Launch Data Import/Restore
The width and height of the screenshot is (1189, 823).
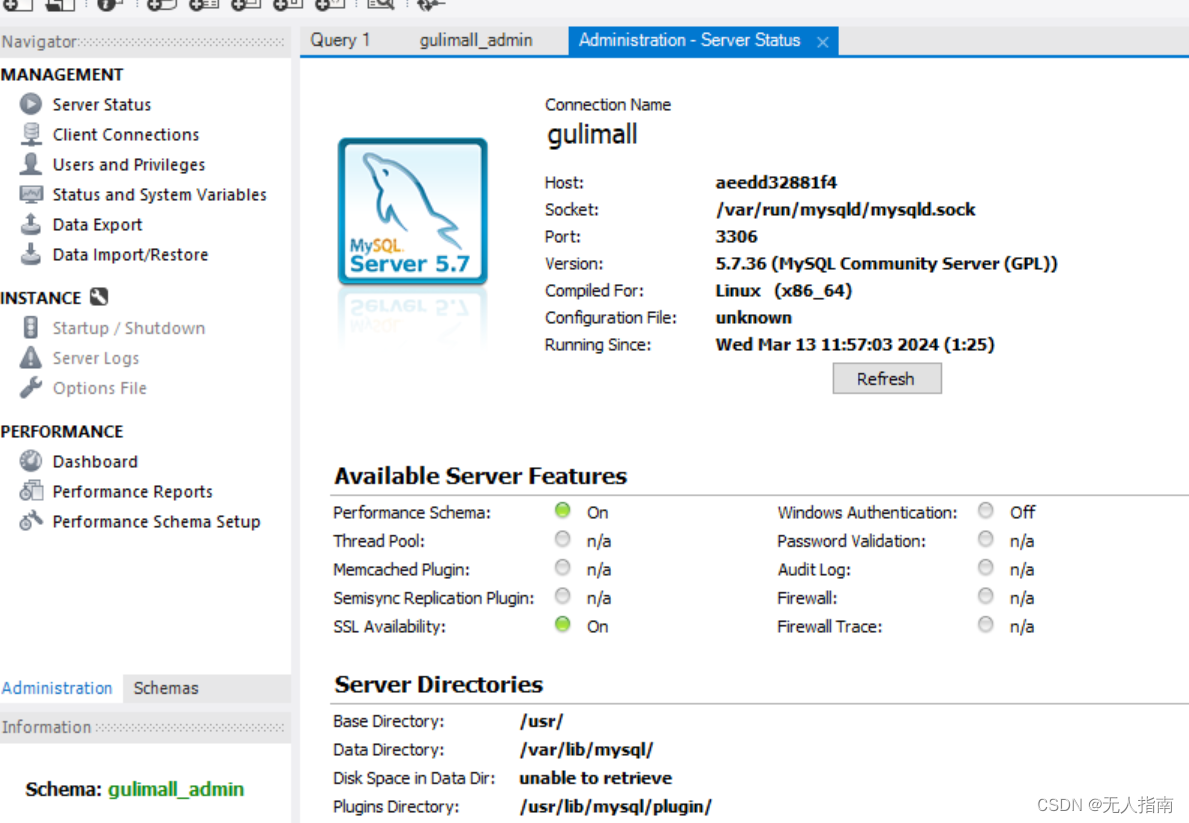pos(130,255)
